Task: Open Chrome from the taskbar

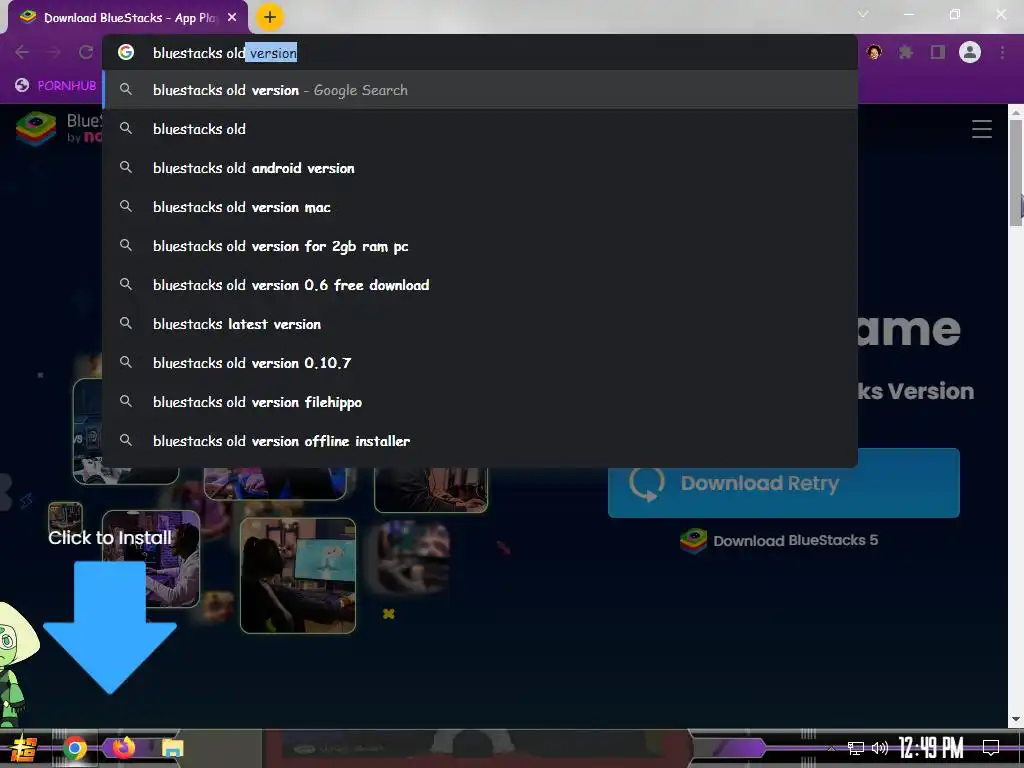Action: tap(75, 748)
